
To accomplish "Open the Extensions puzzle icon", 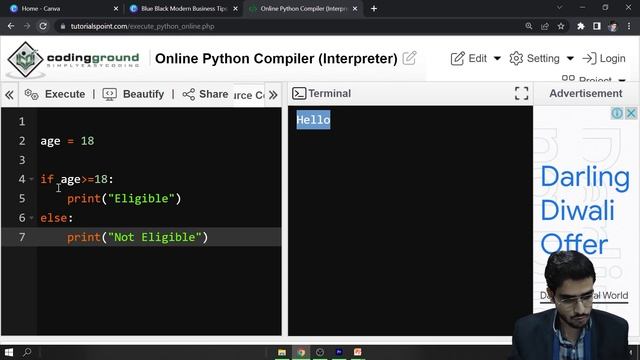I will tap(580, 26).
